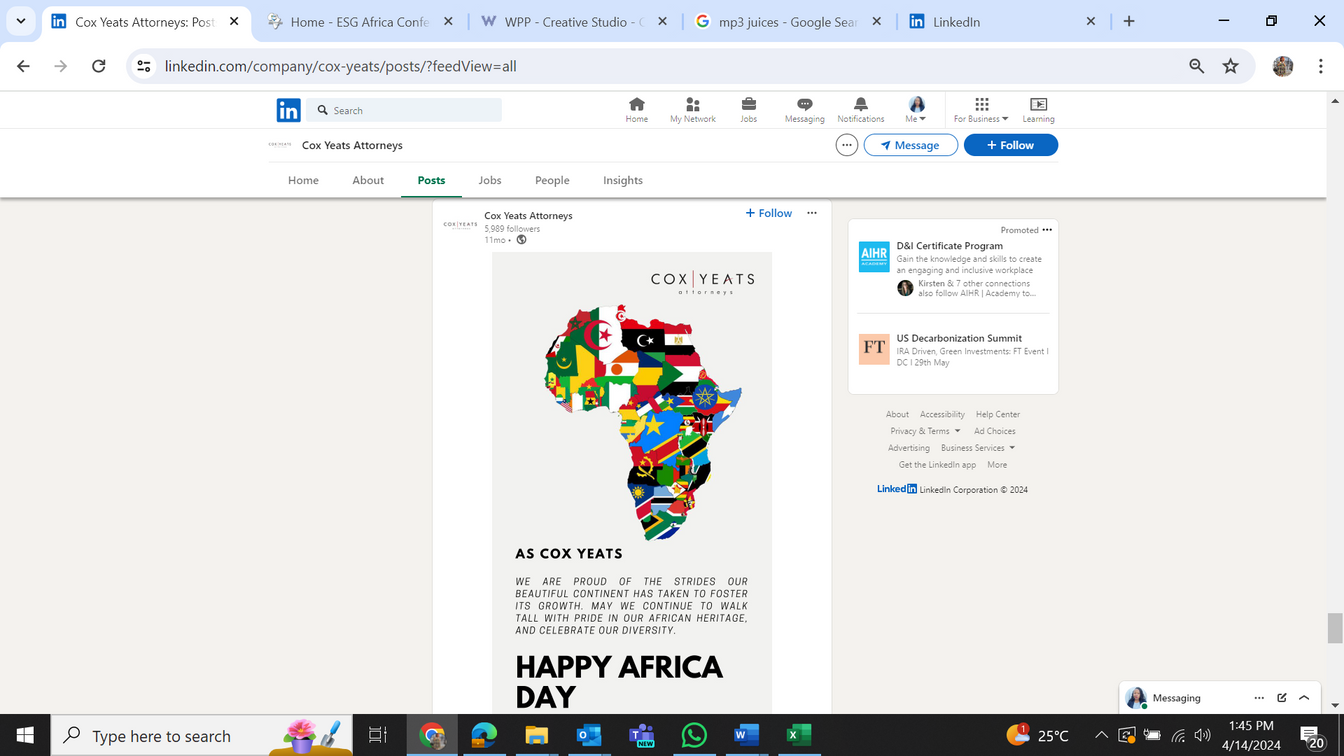
Task: Close the Cox Yeats Attorneys tab
Action: 234,21
